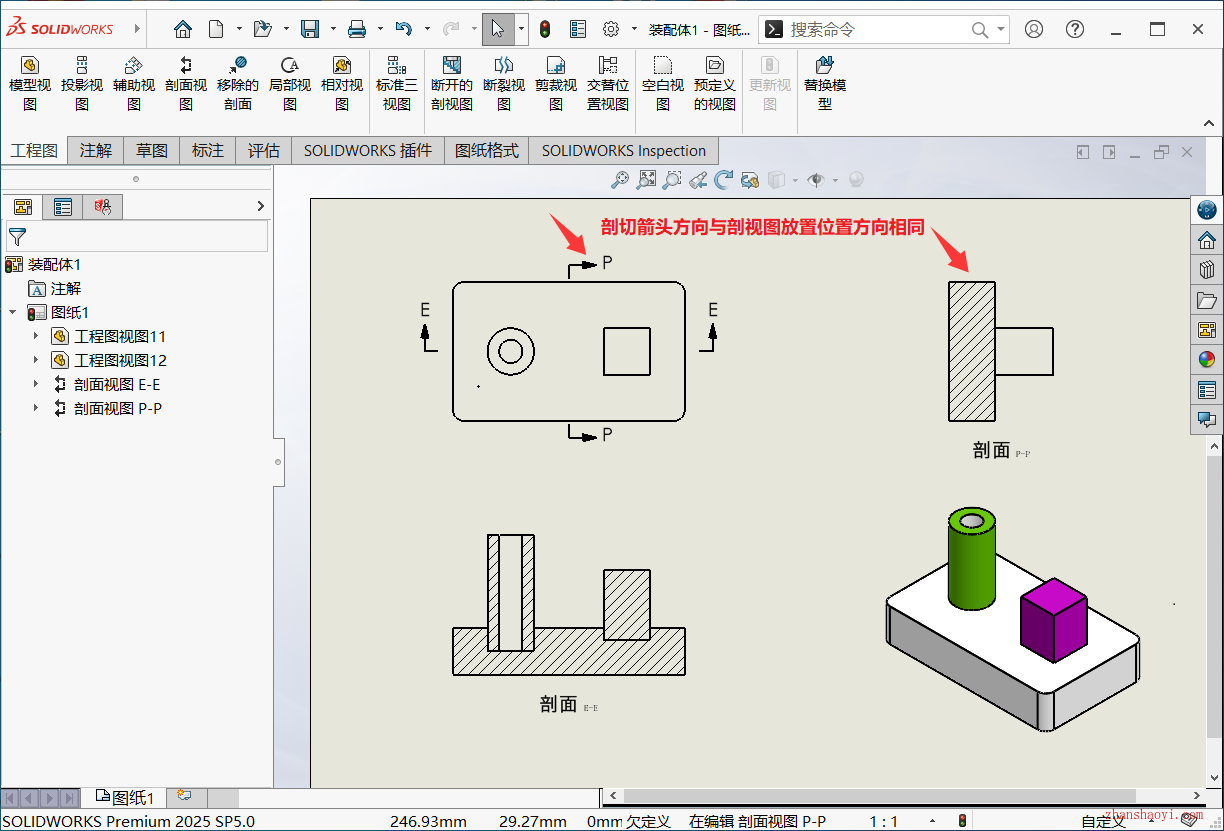Click the 空白视图 (Empty View) tool

click(663, 83)
